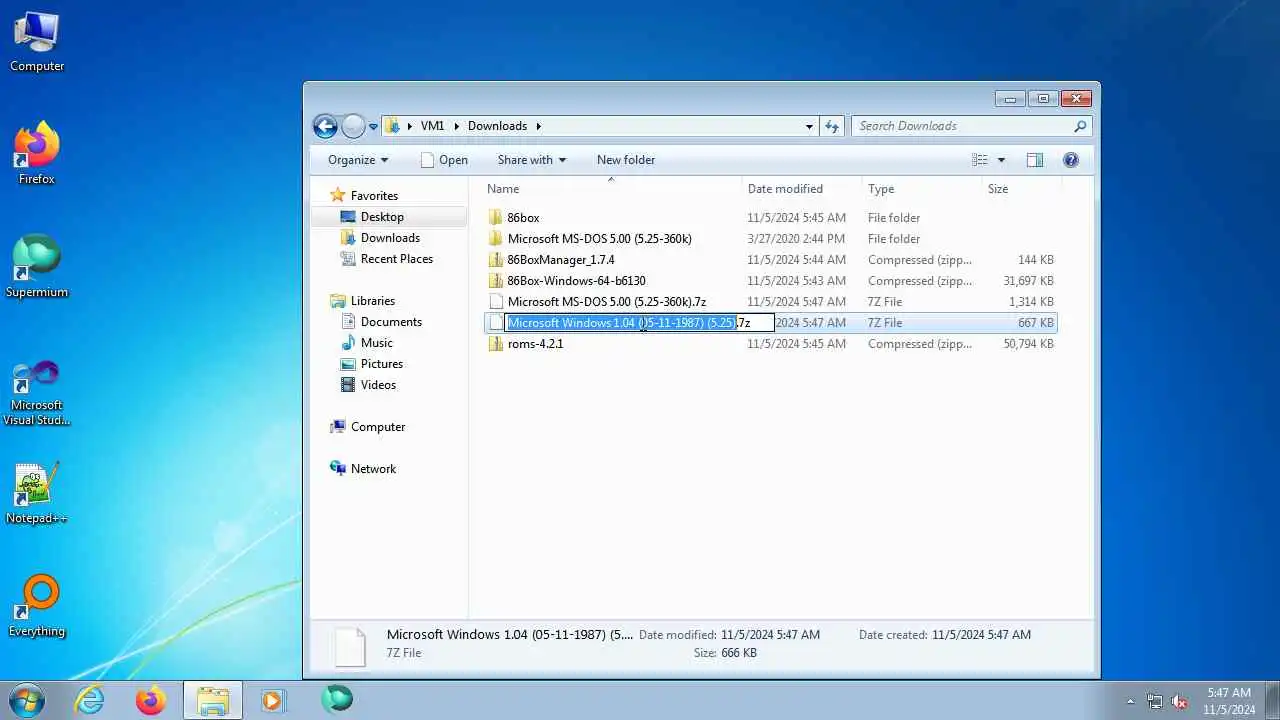Expand the arrow after Downloads in the address bar
1280x720 pixels.
(538, 126)
